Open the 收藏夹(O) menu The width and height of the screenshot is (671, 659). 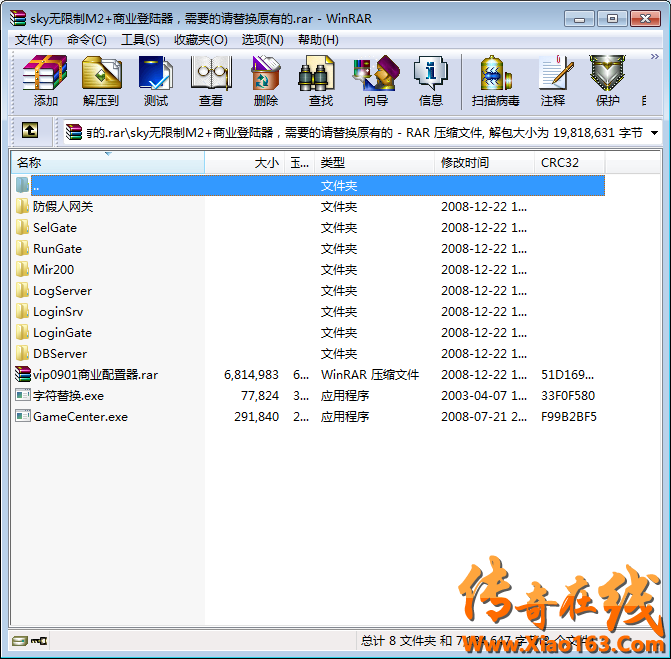tap(201, 40)
